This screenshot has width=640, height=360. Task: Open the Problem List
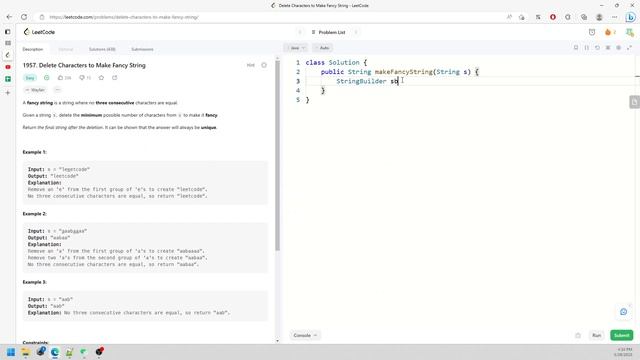coord(328,32)
